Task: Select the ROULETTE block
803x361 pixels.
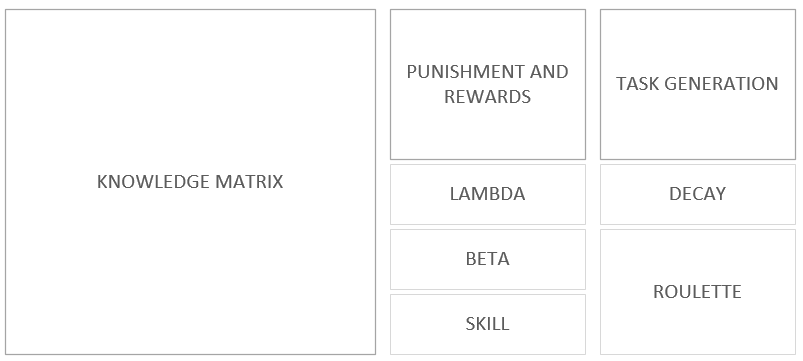Action: (x=698, y=292)
